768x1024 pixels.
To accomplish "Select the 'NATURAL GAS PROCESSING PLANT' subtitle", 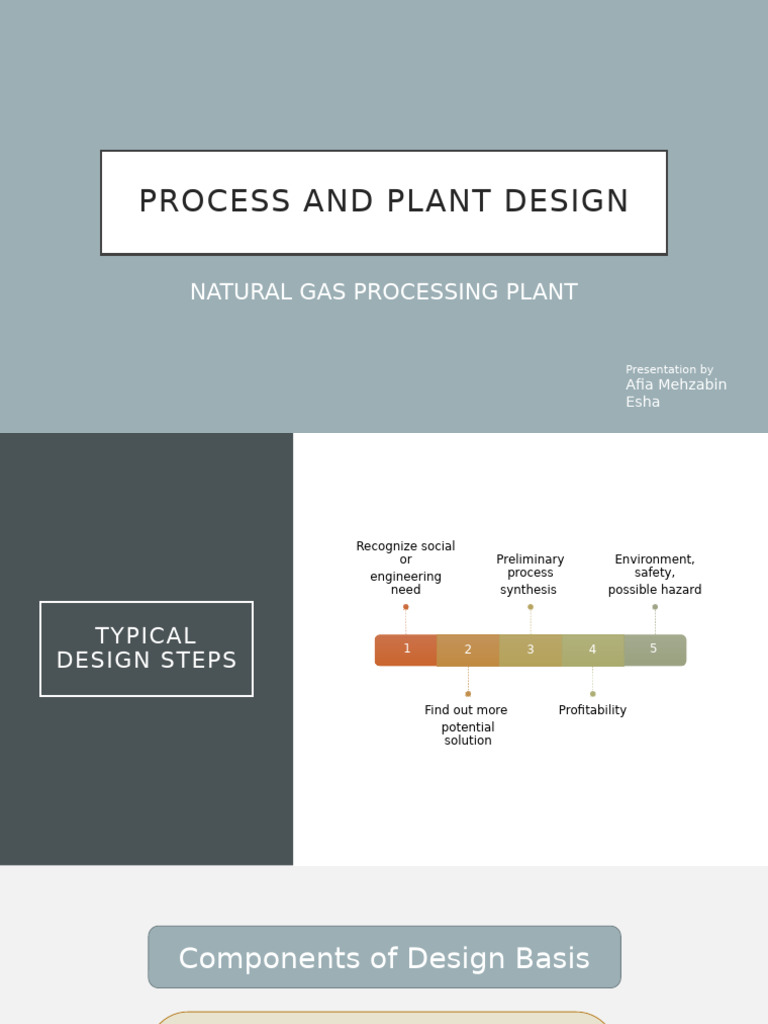I will click(384, 292).
